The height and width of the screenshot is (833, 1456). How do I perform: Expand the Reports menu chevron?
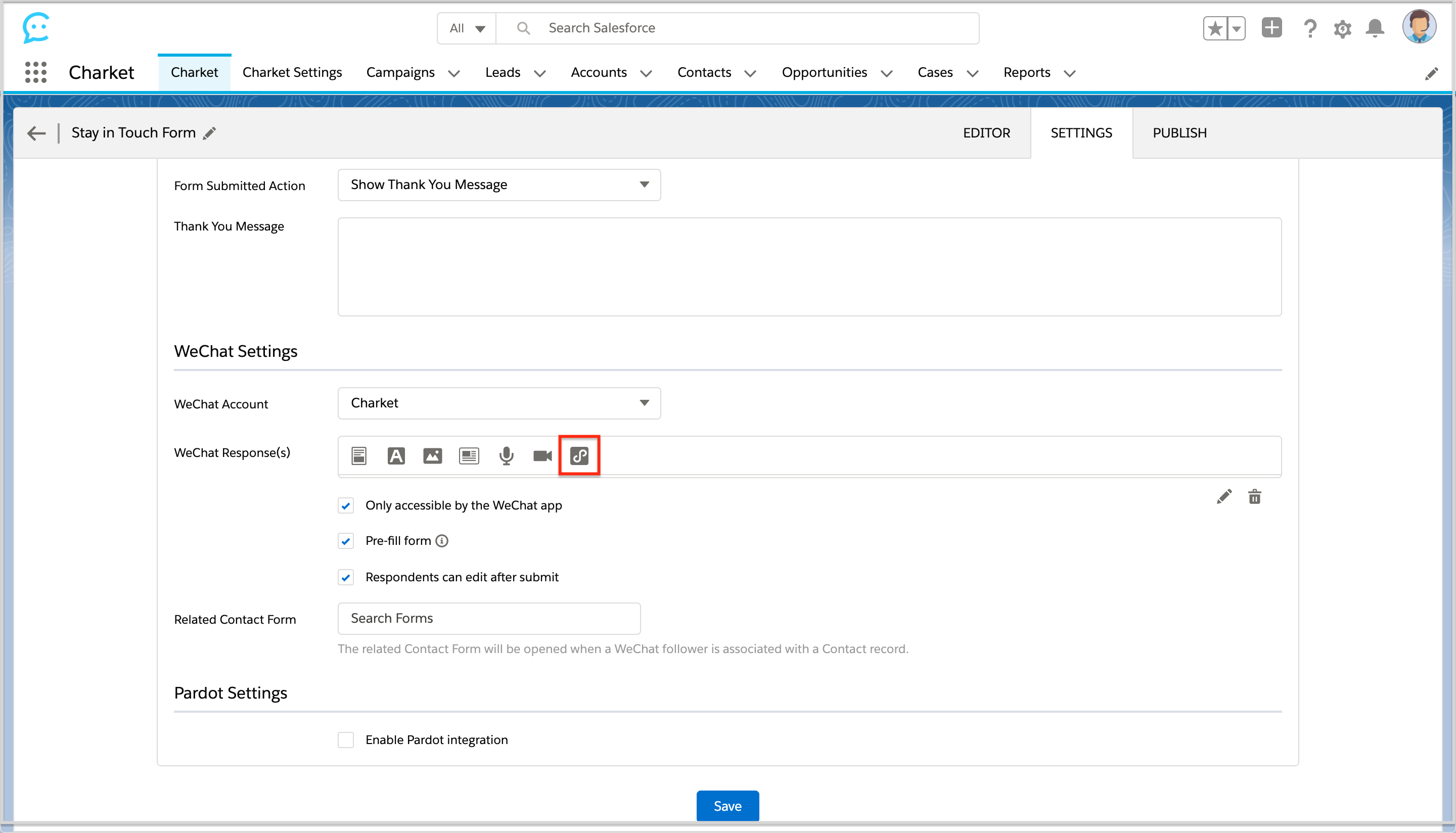coord(1069,73)
